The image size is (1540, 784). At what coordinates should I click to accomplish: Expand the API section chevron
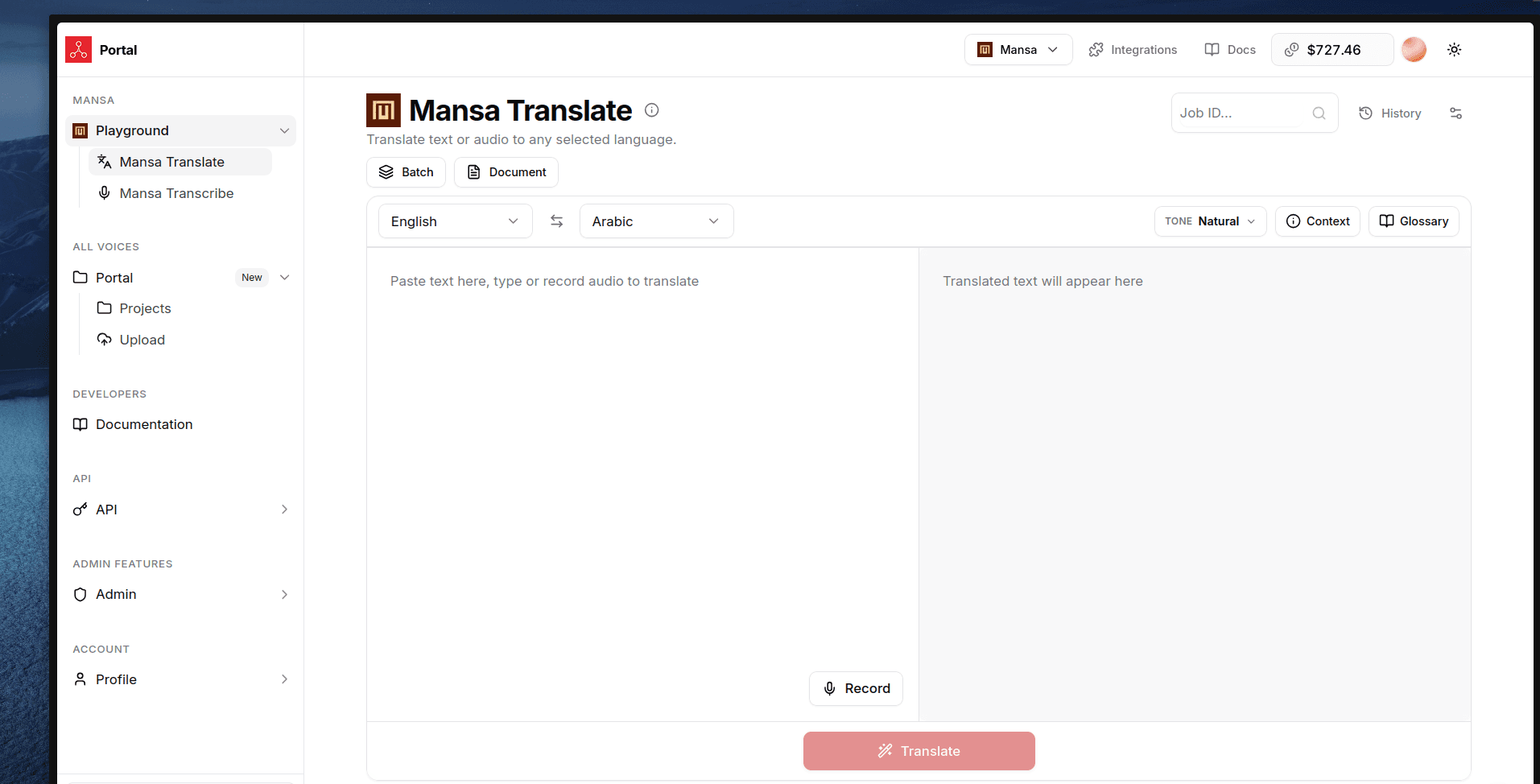(284, 510)
